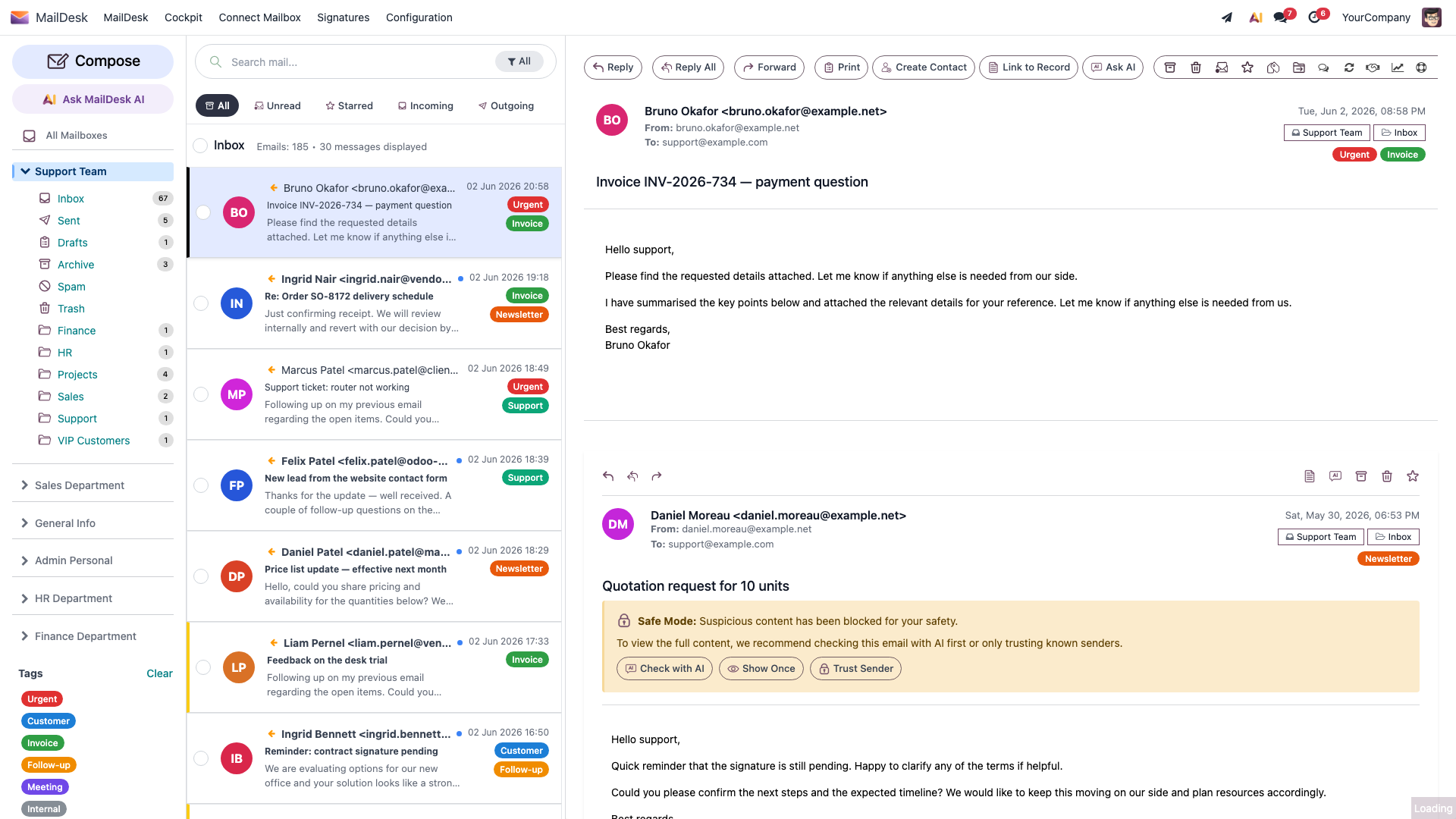This screenshot has height=819, width=1456.
Task: Tick checkbox for Bruno Okafor email
Action: [203, 212]
